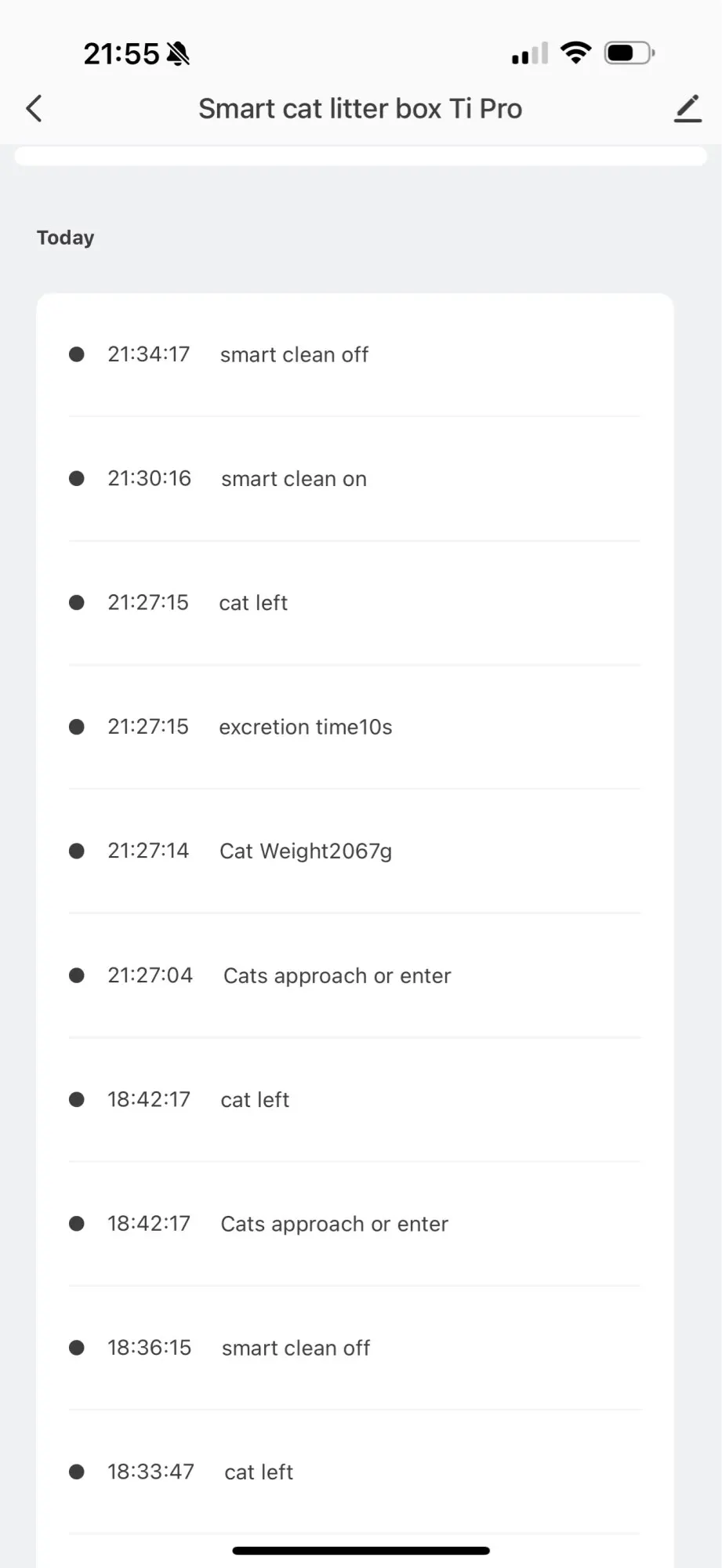The image size is (722, 1568).
Task: Tap the Today section header
Action: (x=65, y=238)
